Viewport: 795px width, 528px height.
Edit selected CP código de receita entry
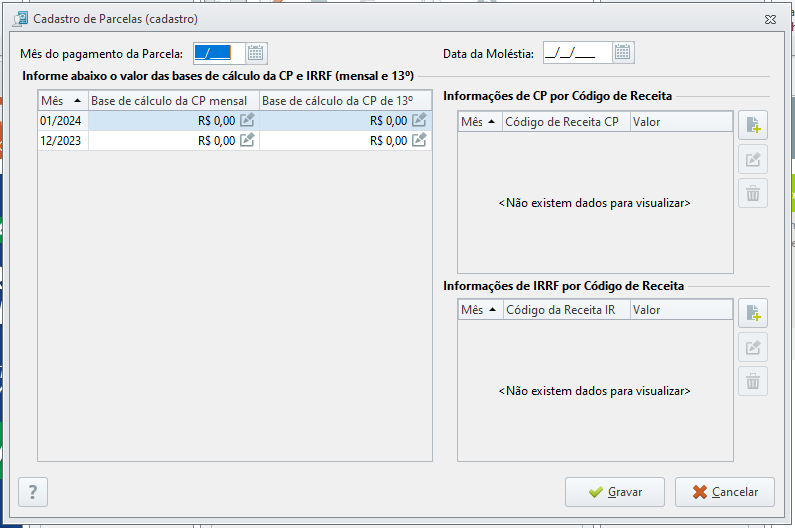753,159
